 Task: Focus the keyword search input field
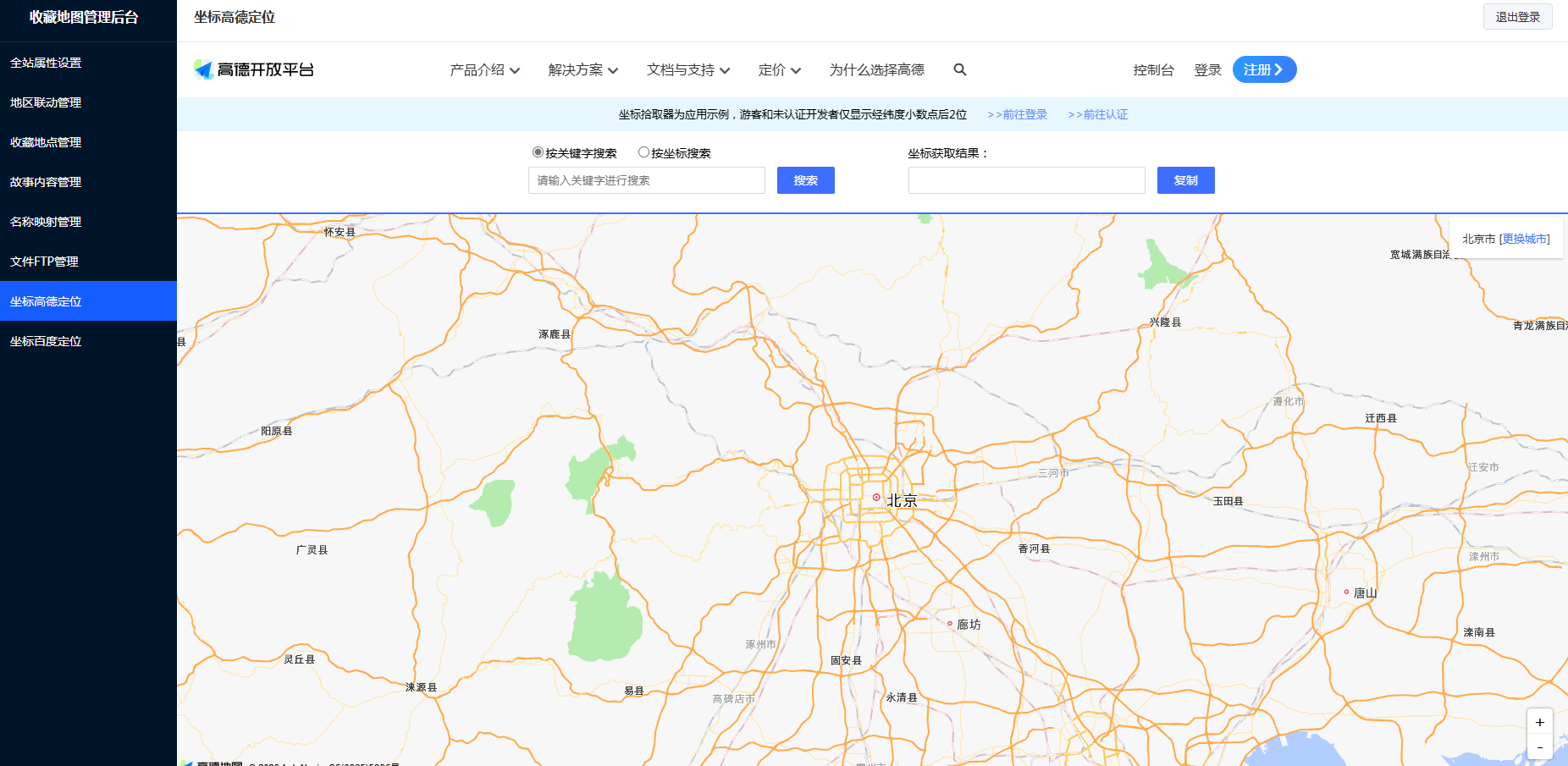tap(646, 180)
